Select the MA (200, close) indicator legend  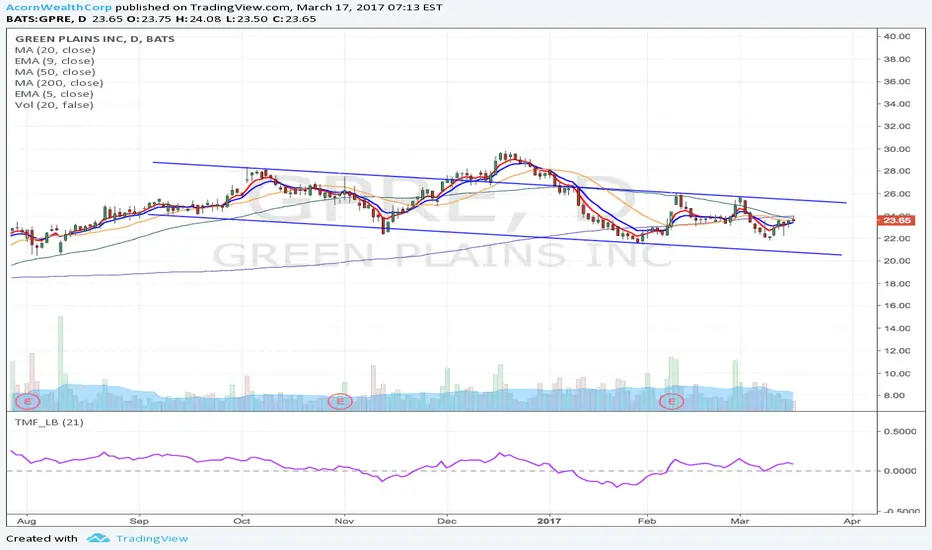tap(59, 83)
